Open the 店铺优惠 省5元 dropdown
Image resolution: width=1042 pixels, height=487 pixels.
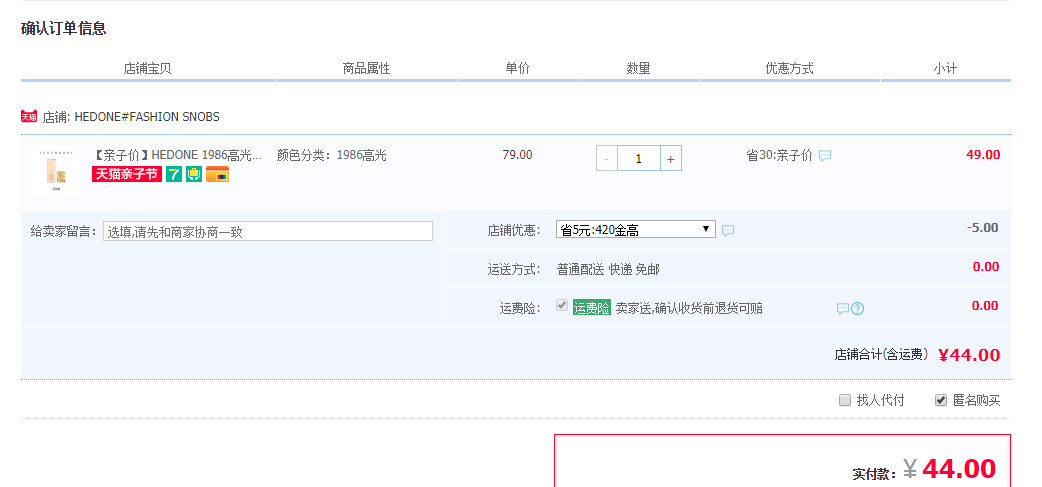point(636,230)
